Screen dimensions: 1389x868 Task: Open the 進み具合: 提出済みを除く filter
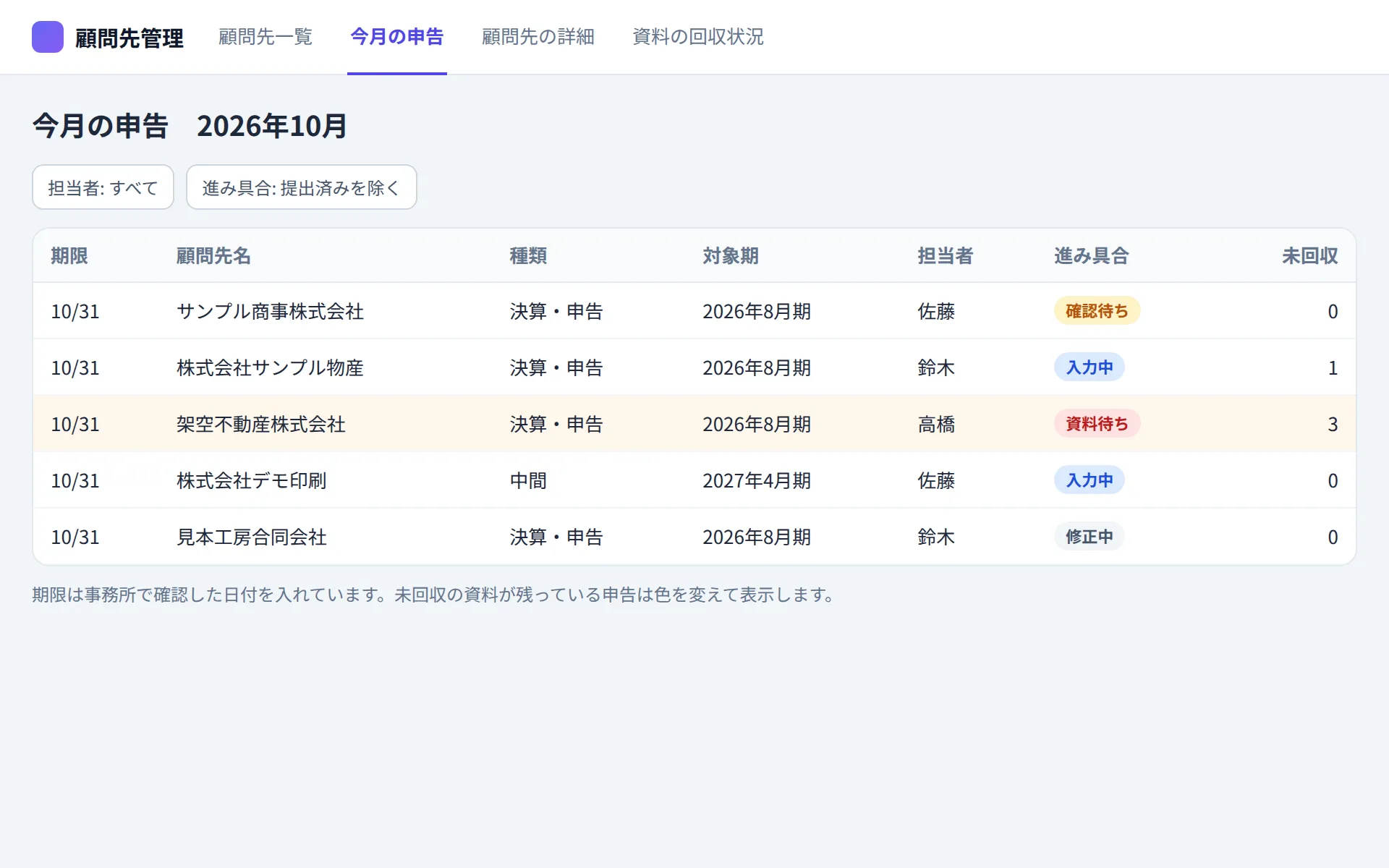pos(301,187)
